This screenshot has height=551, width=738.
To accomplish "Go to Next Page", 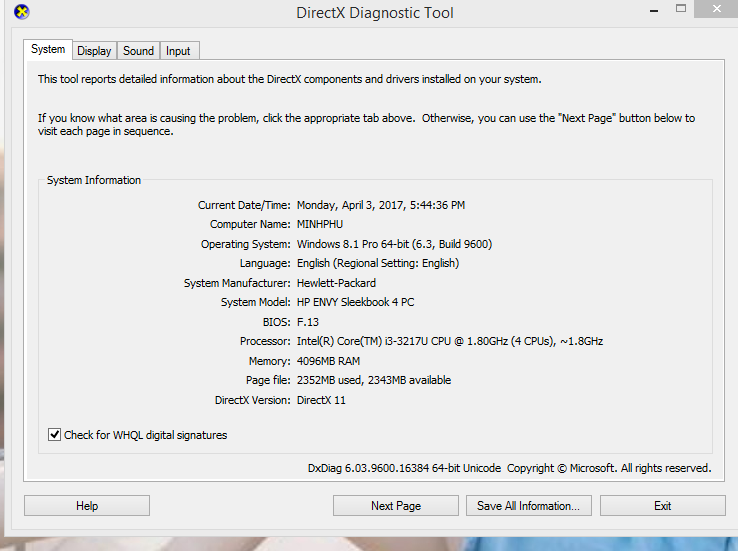I will click(396, 506).
